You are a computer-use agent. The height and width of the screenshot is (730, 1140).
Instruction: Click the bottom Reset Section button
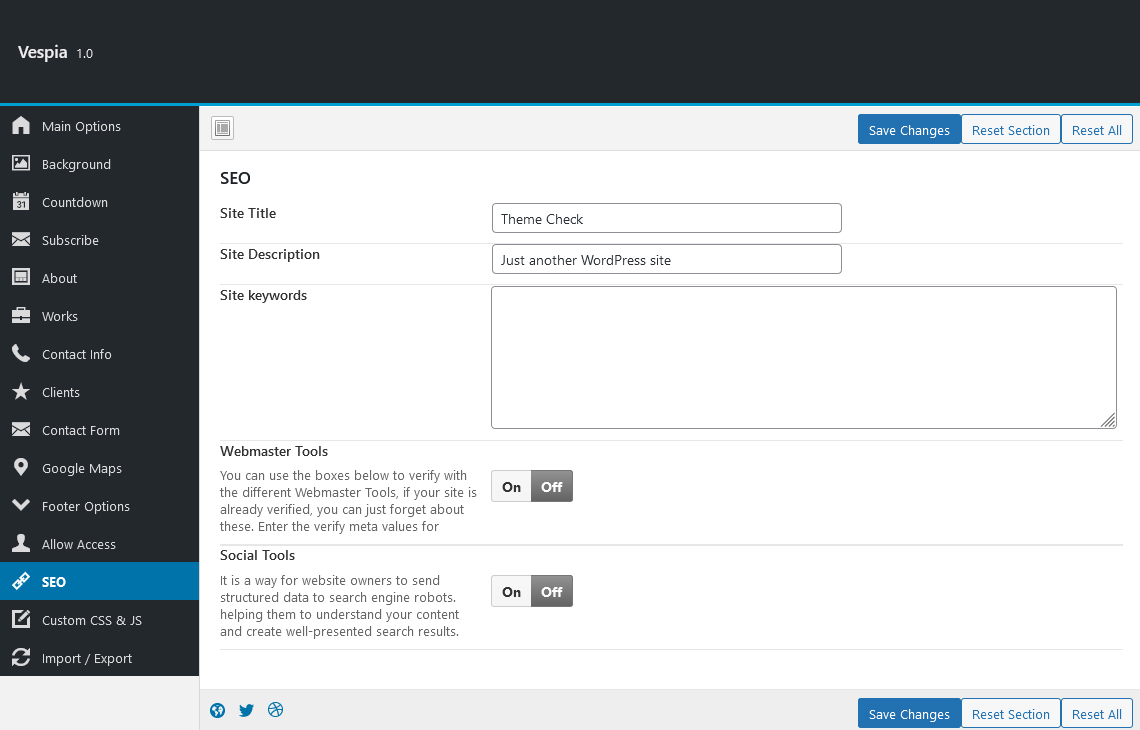click(1010, 714)
